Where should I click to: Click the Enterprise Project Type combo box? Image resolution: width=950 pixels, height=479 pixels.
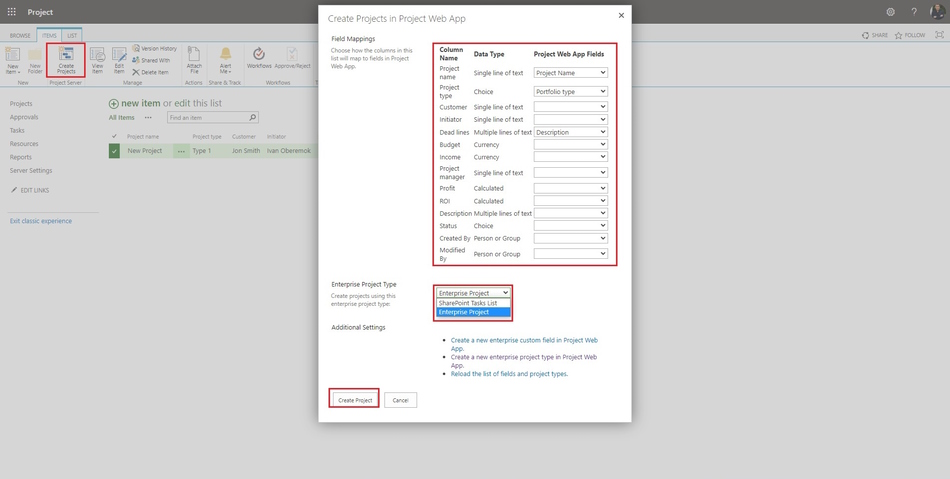click(x=473, y=292)
